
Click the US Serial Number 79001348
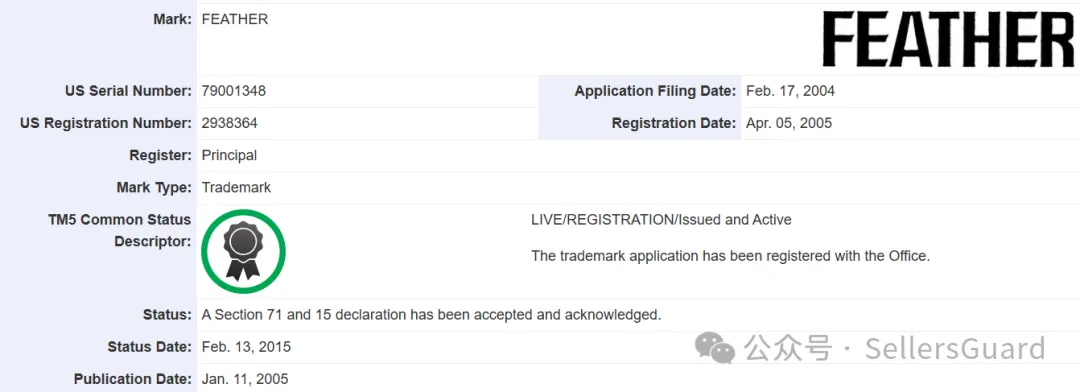click(233, 91)
